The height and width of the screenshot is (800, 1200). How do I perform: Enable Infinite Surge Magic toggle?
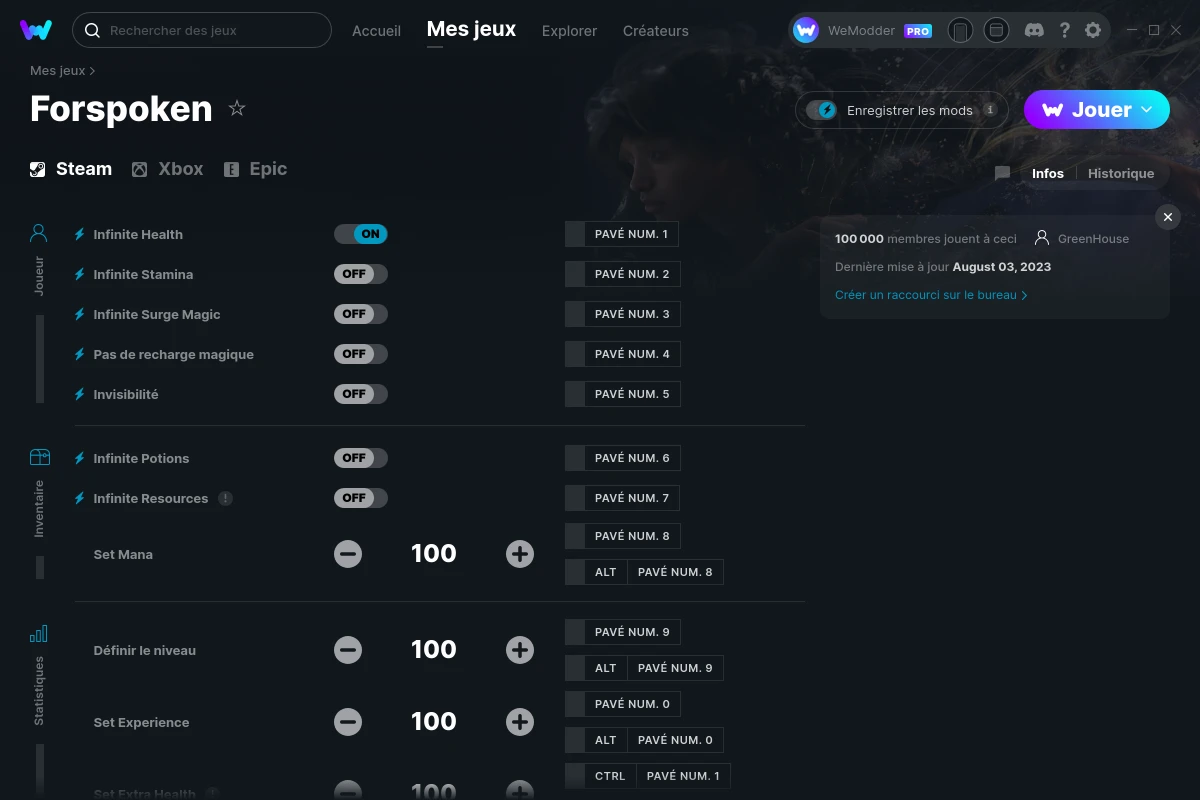(360, 314)
